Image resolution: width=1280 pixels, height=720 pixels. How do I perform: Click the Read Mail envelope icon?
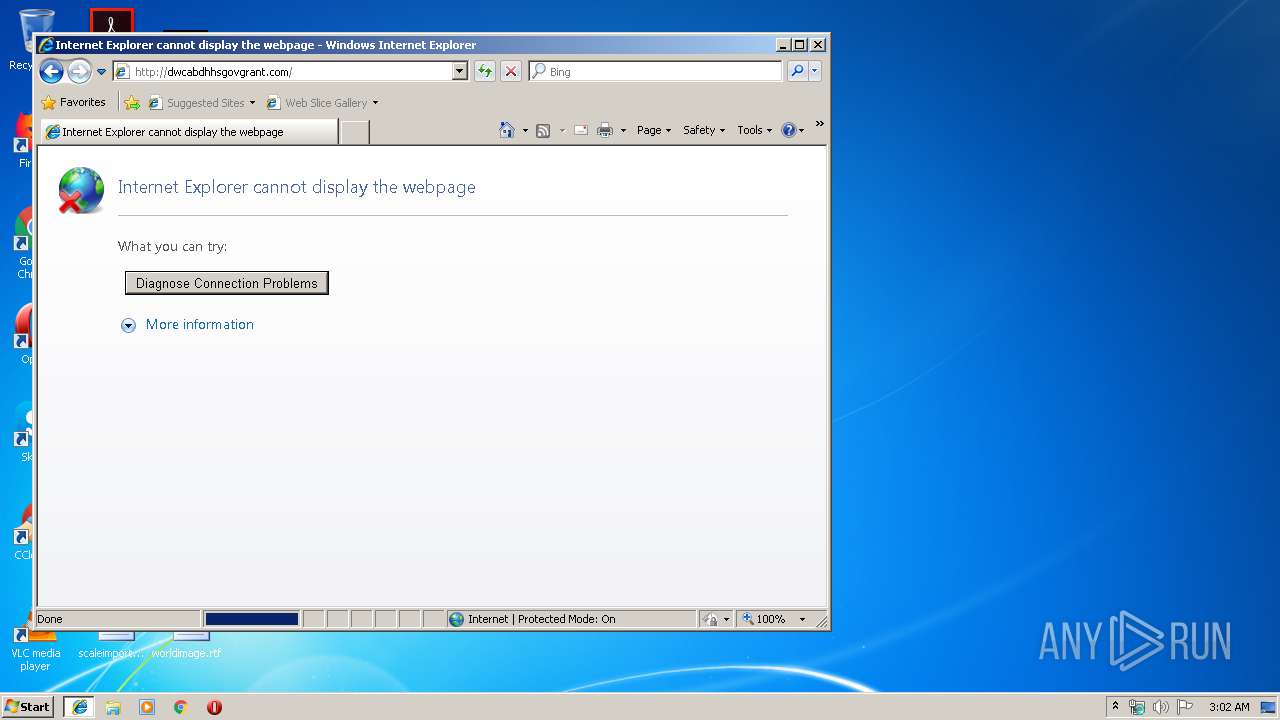point(581,130)
